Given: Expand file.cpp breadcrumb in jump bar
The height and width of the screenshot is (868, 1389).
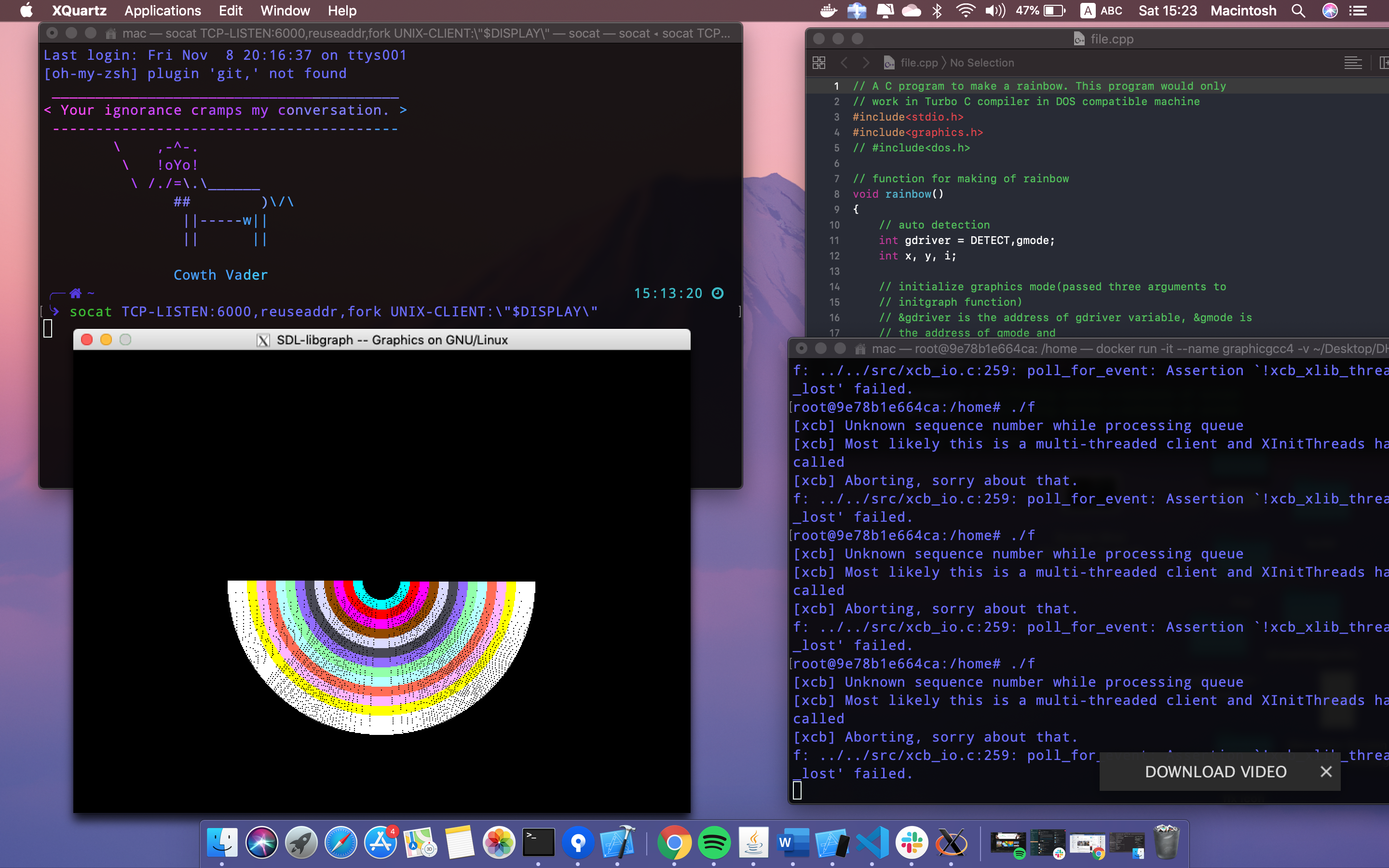Looking at the screenshot, I should 918,63.
